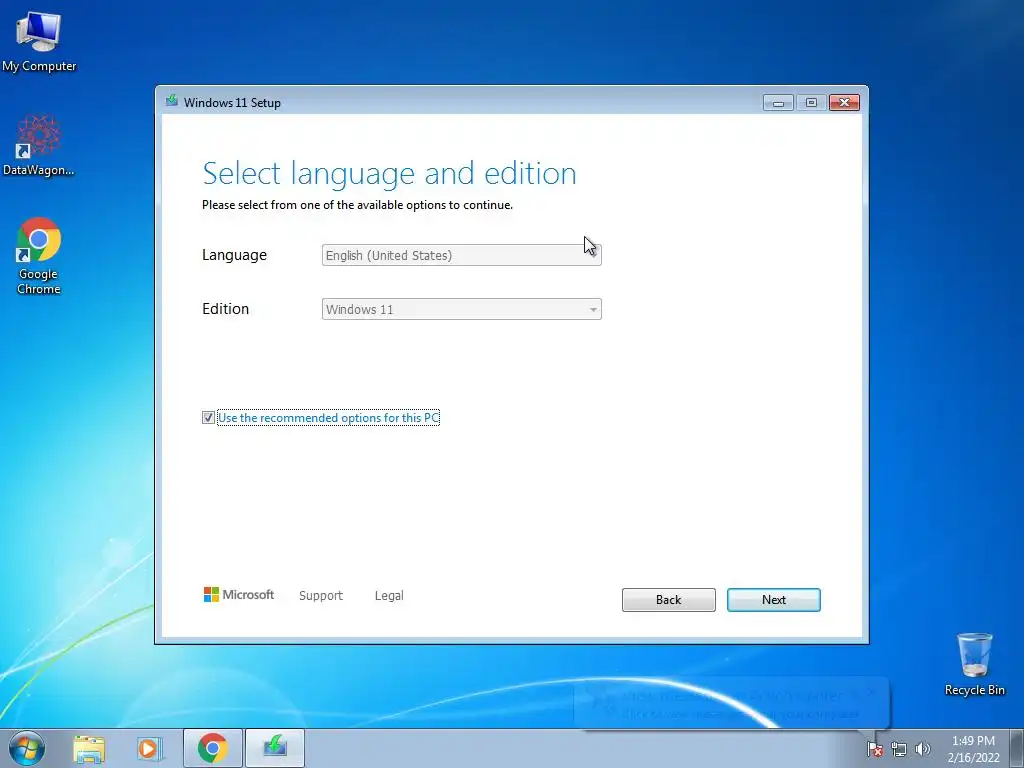Click the 'Use the recommended options' label
This screenshot has width=1024, height=768.
(x=328, y=418)
